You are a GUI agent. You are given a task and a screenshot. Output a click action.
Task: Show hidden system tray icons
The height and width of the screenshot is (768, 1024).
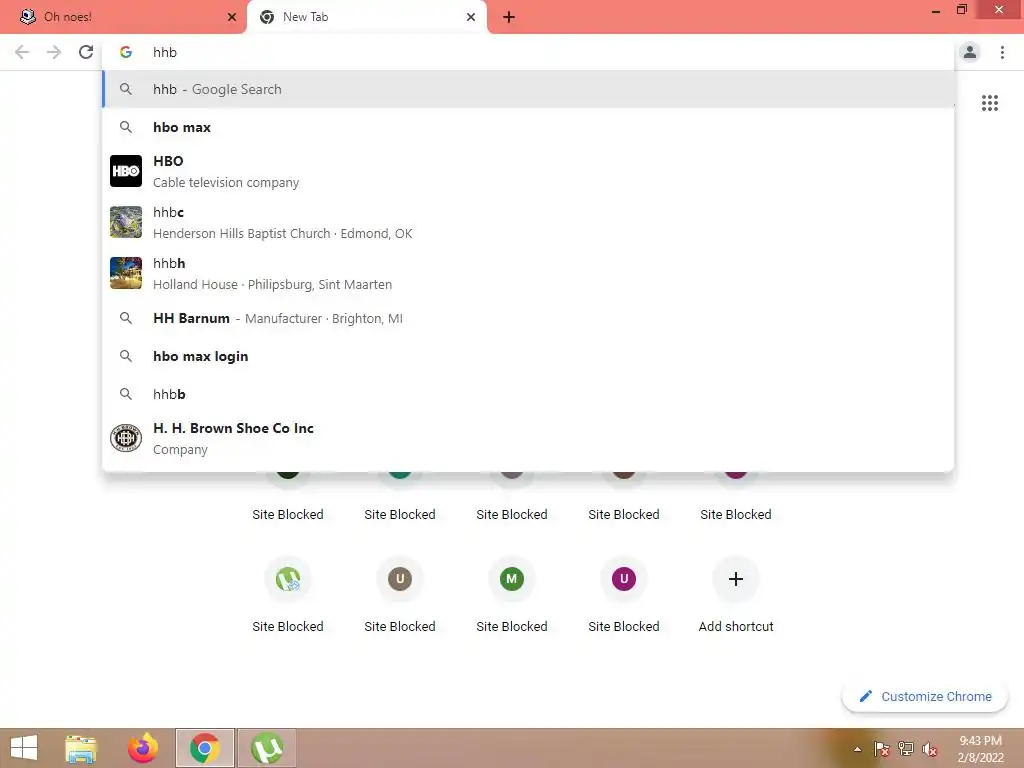point(857,749)
